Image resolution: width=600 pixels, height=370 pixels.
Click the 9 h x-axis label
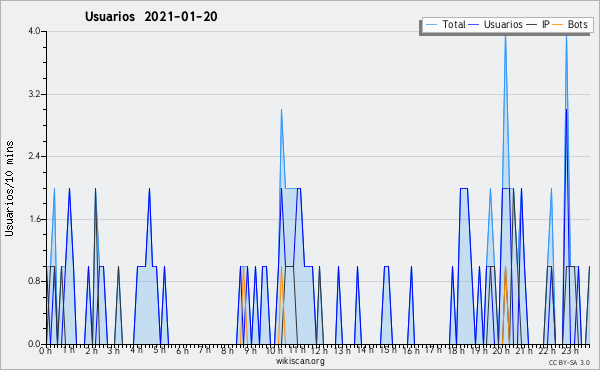pos(251,351)
